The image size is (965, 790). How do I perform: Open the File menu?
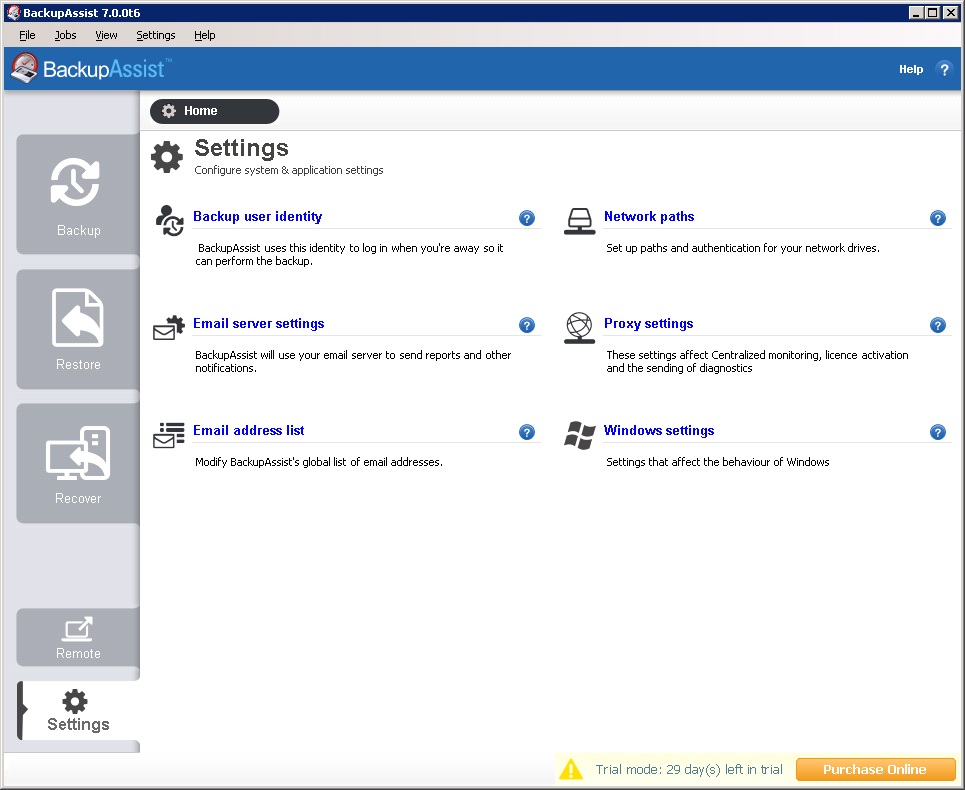click(27, 35)
